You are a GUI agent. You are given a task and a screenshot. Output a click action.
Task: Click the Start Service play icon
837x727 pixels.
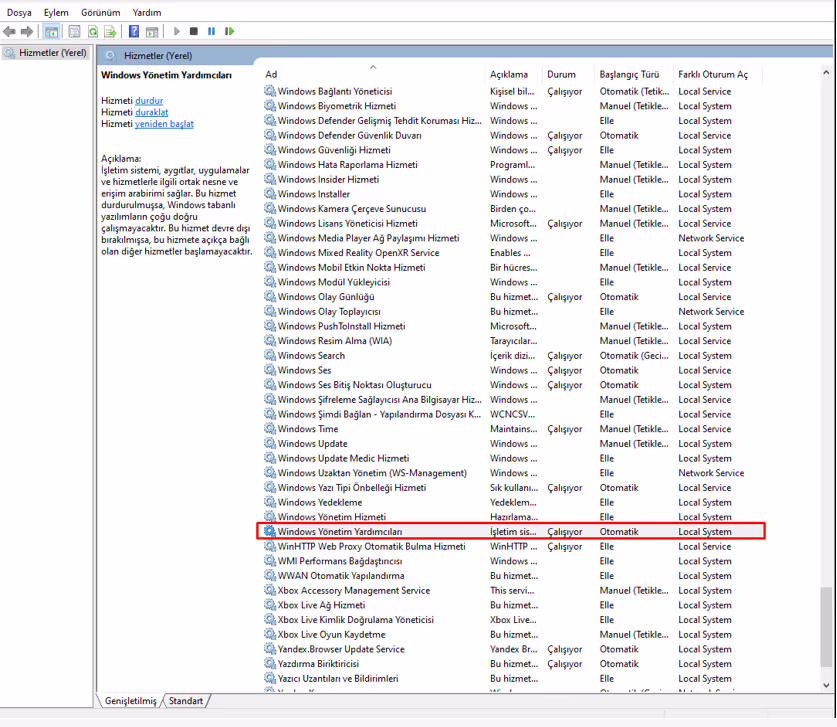click(x=177, y=31)
